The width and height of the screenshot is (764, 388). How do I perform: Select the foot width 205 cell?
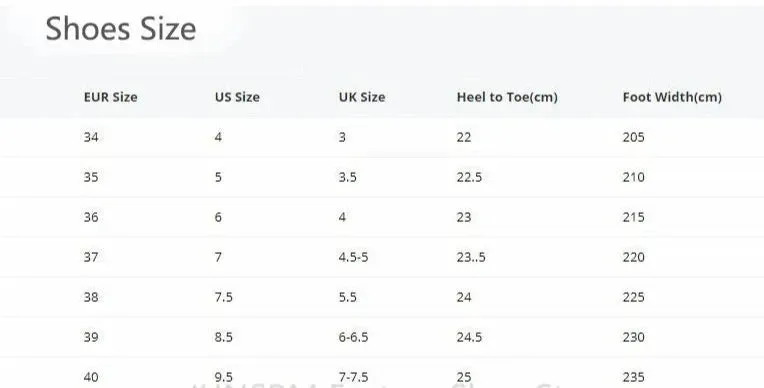(633, 137)
